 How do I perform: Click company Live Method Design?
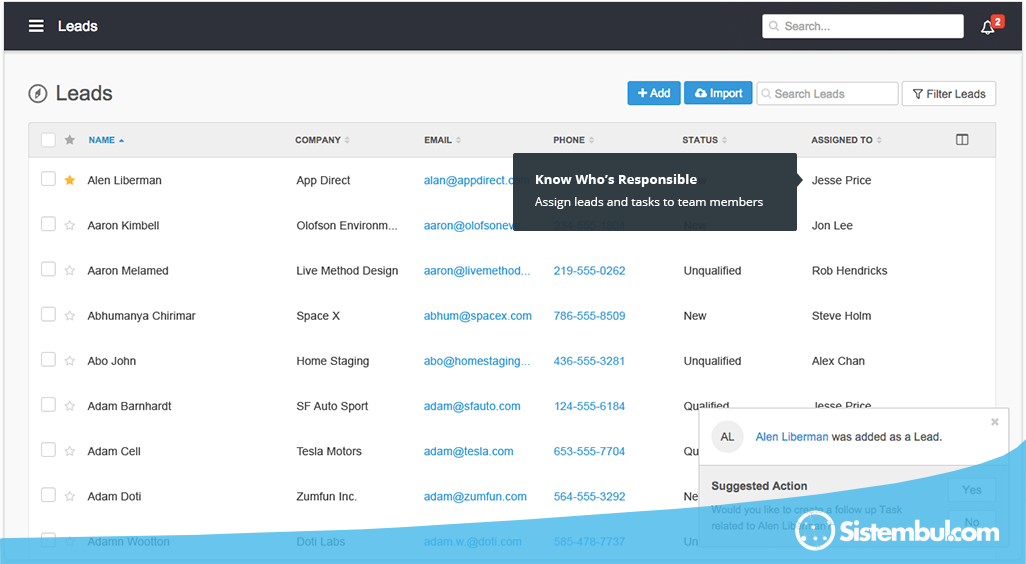click(347, 270)
